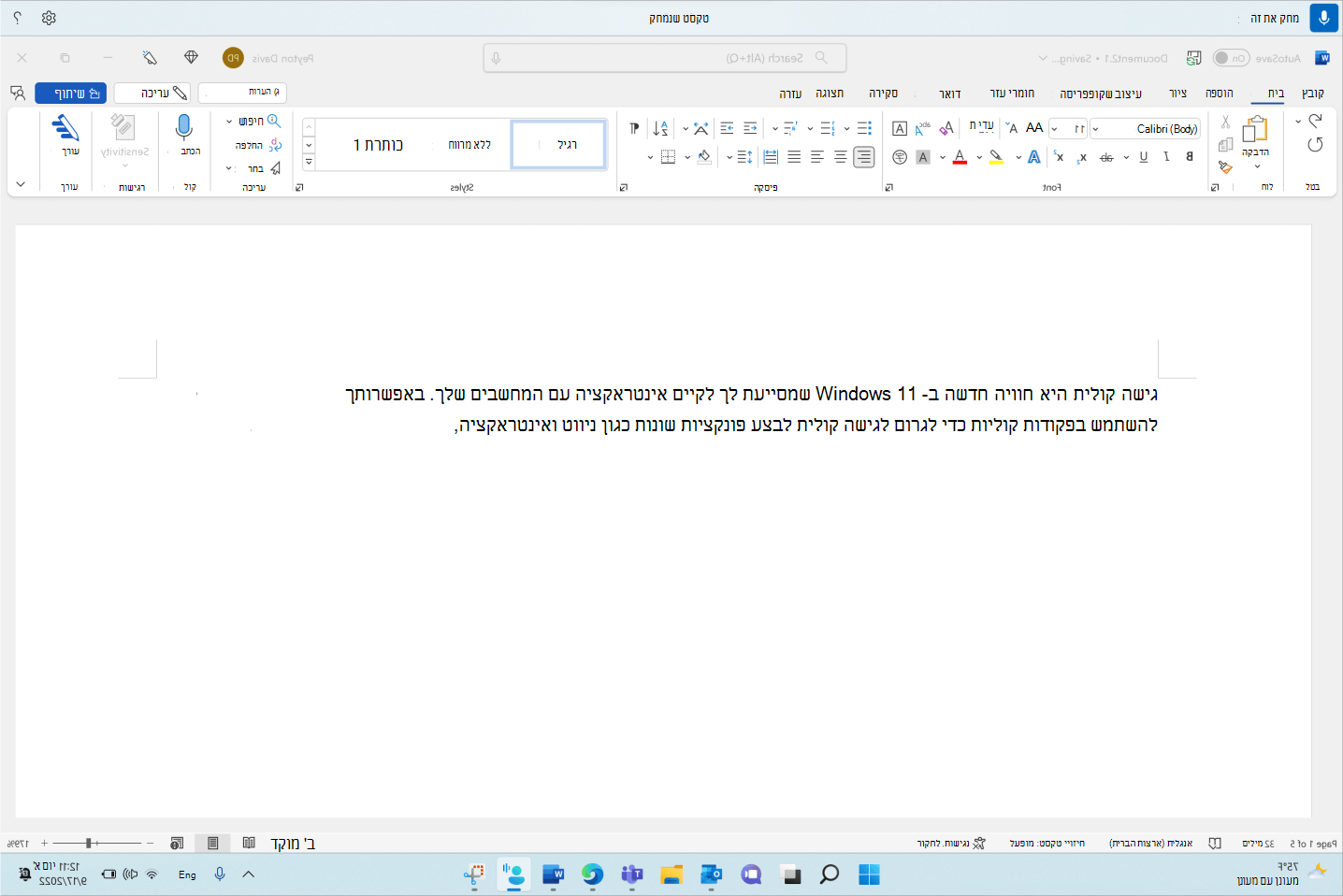The image size is (1343, 896).
Task: Click the Save icon in the title bar
Action: [1193, 58]
